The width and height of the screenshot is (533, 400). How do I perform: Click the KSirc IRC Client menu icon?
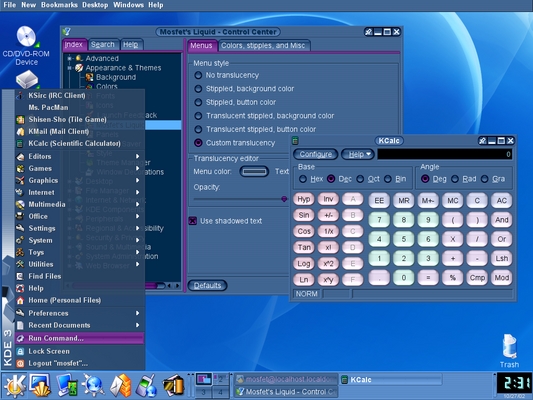coord(20,95)
